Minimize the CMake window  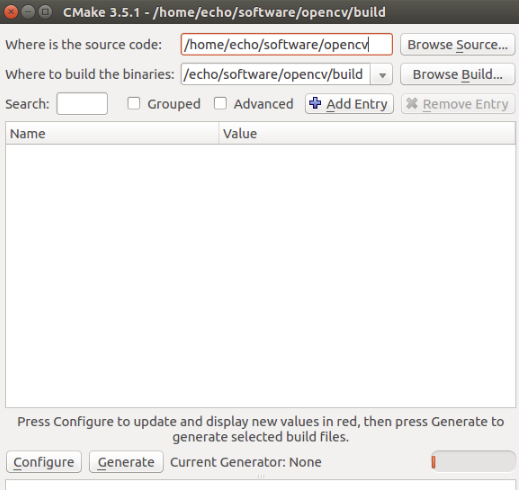28,12
